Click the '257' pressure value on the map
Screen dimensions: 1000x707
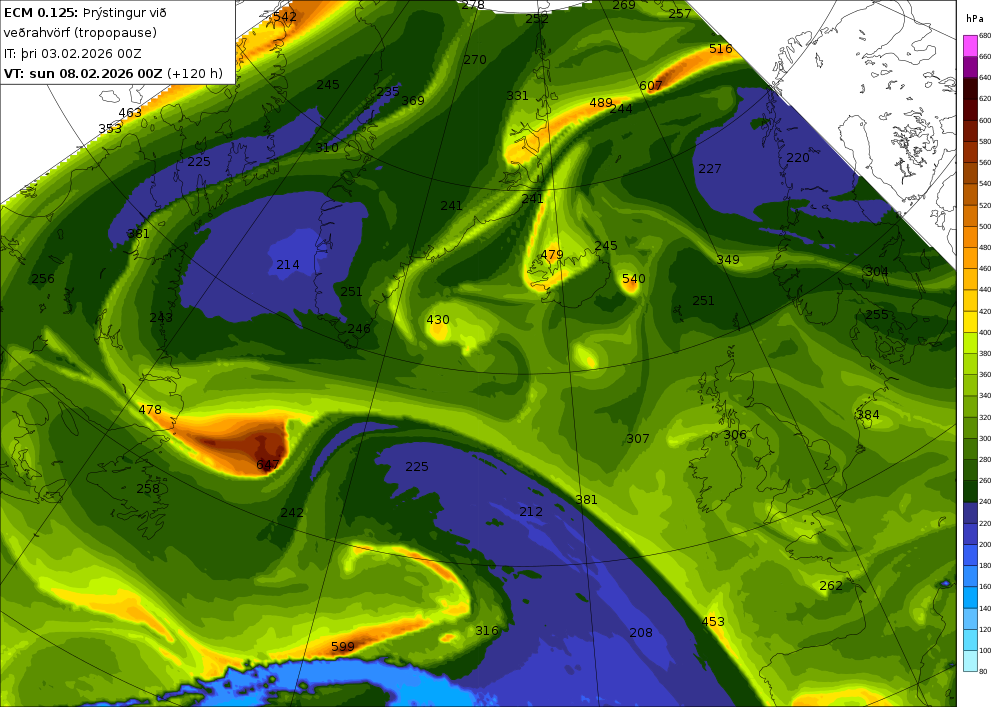click(x=680, y=13)
